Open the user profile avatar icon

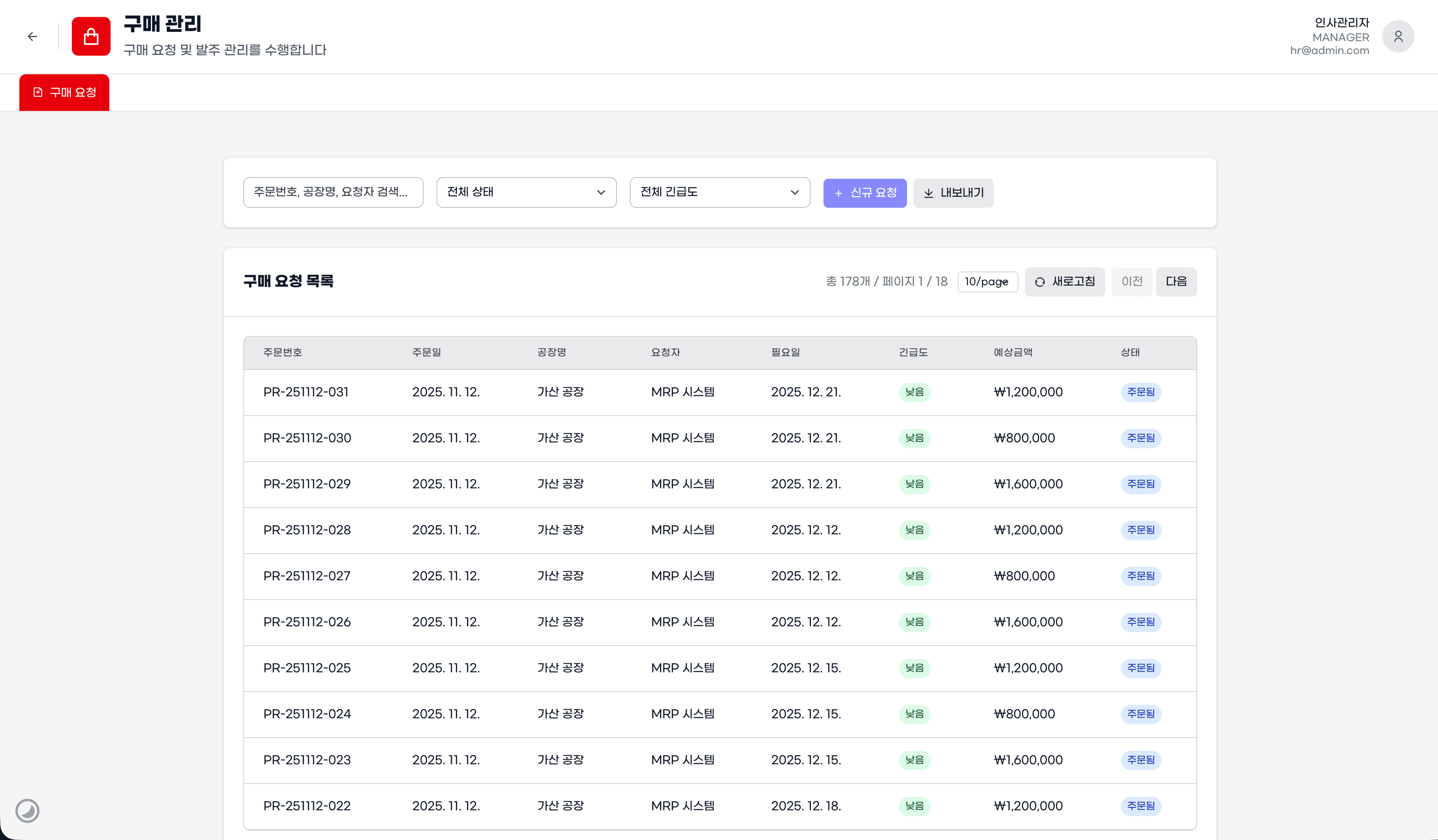[1398, 37]
